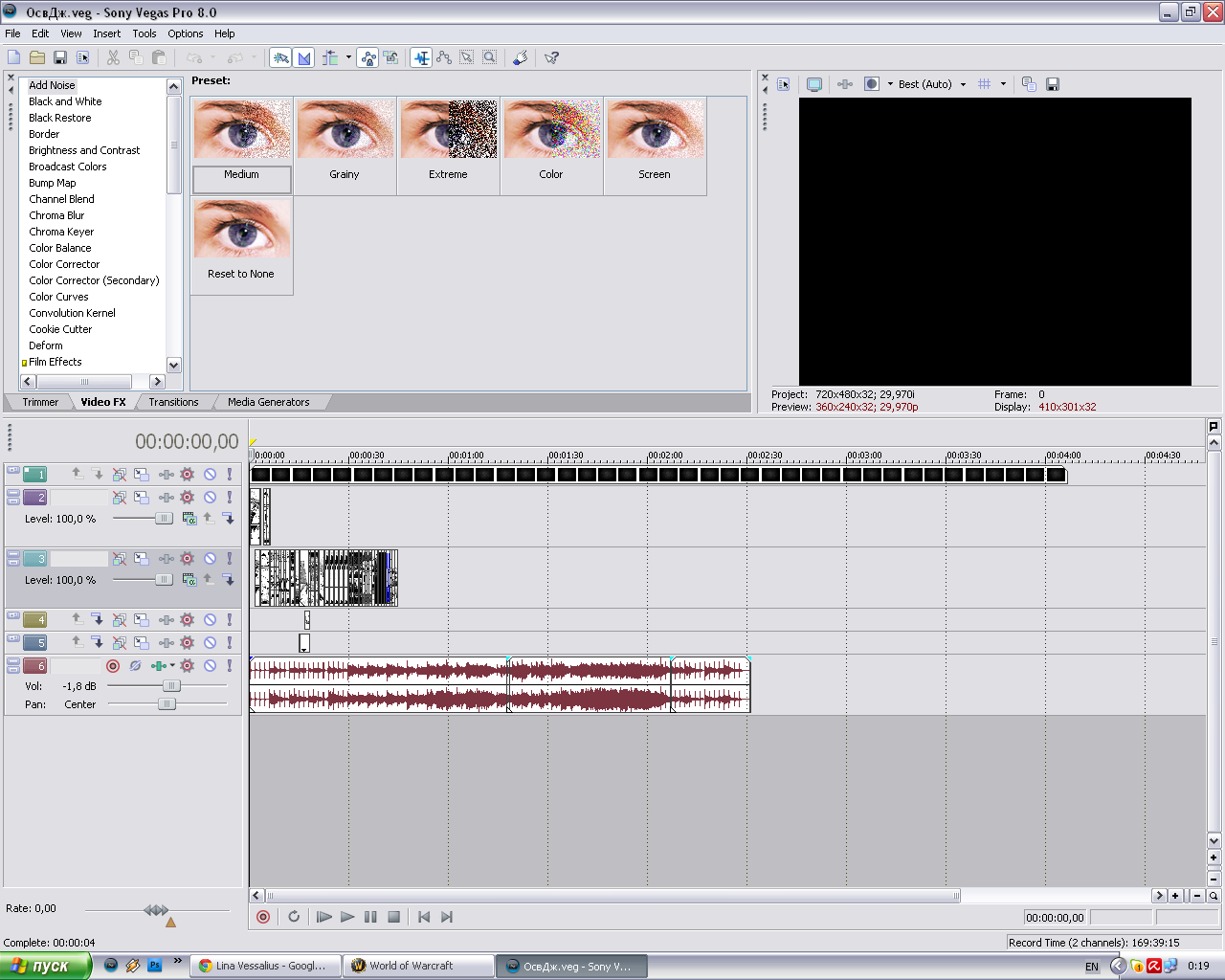Save preview snapshot to file
This screenshot has width=1225, height=980.
tap(1053, 84)
